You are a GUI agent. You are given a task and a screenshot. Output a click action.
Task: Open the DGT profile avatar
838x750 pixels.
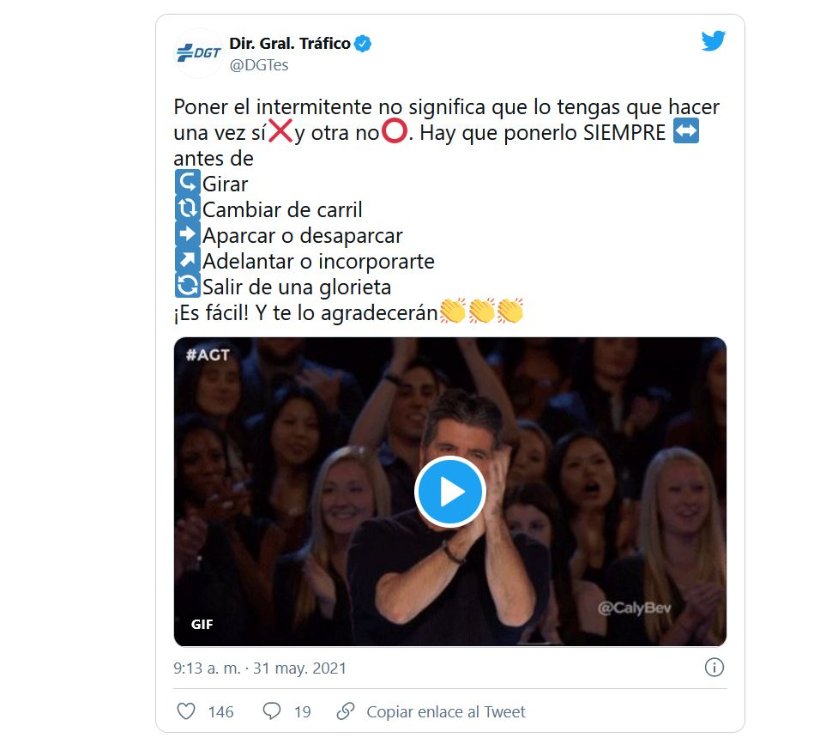click(198, 53)
